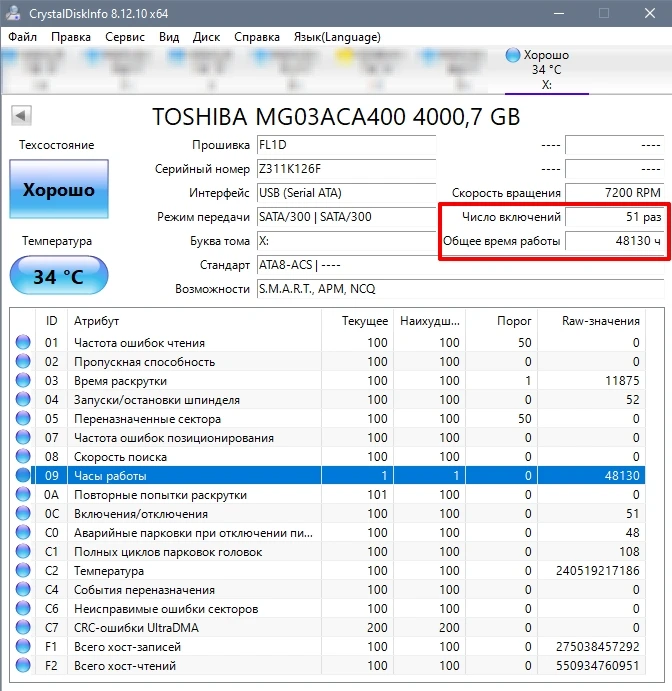672x691 pixels.
Task: Click the status icon of attribute 08
Action: pyautogui.click(x=23, y=456)
